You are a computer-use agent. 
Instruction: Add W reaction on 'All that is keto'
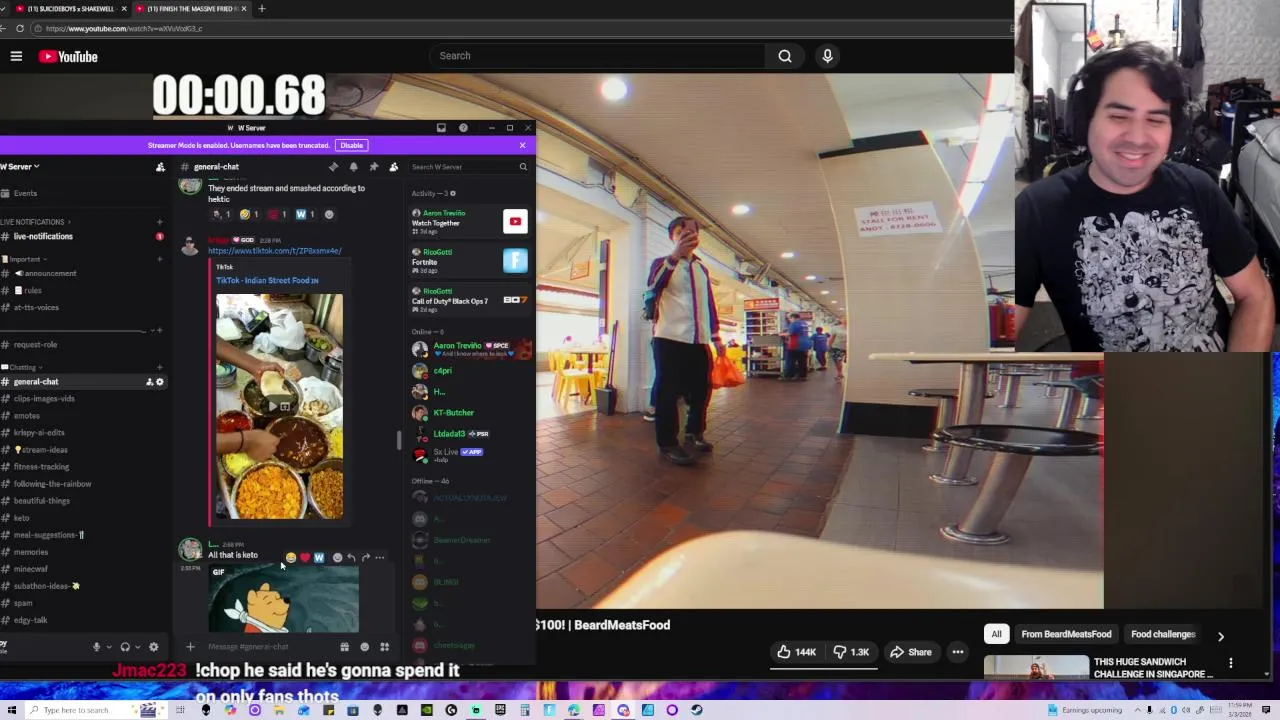318,558
